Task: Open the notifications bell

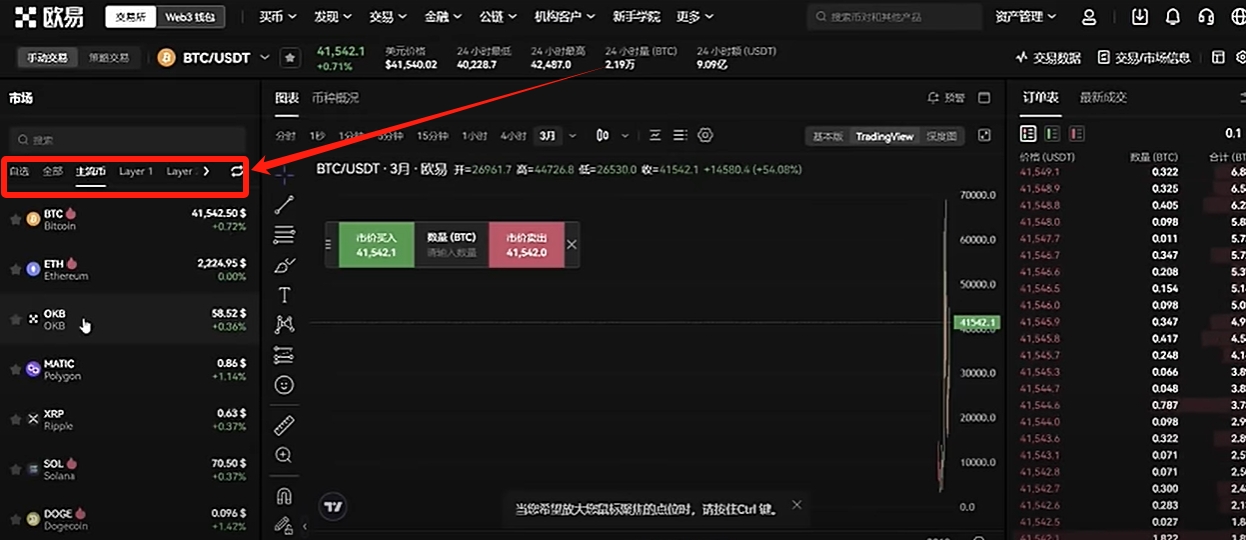Action: 1173,17
